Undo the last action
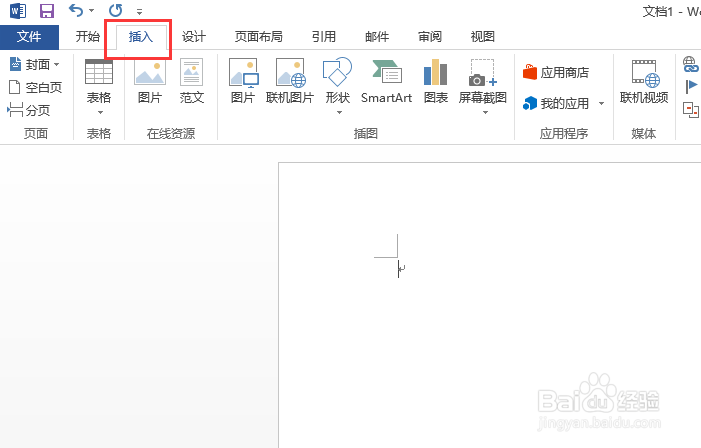701x448 pixels. click(x=76, y=10)
